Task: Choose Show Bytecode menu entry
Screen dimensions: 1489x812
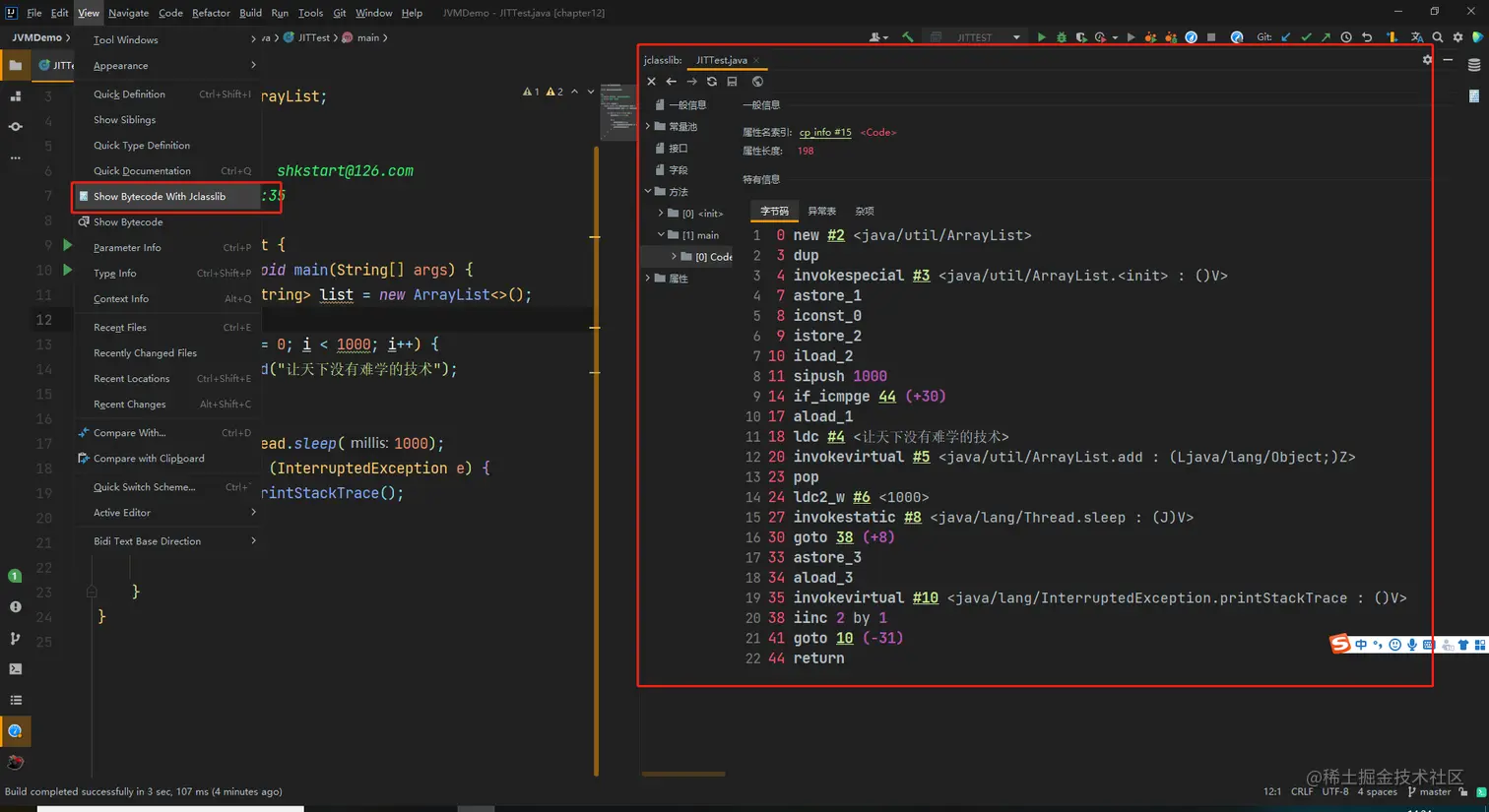Action: (x=168, y=222)
